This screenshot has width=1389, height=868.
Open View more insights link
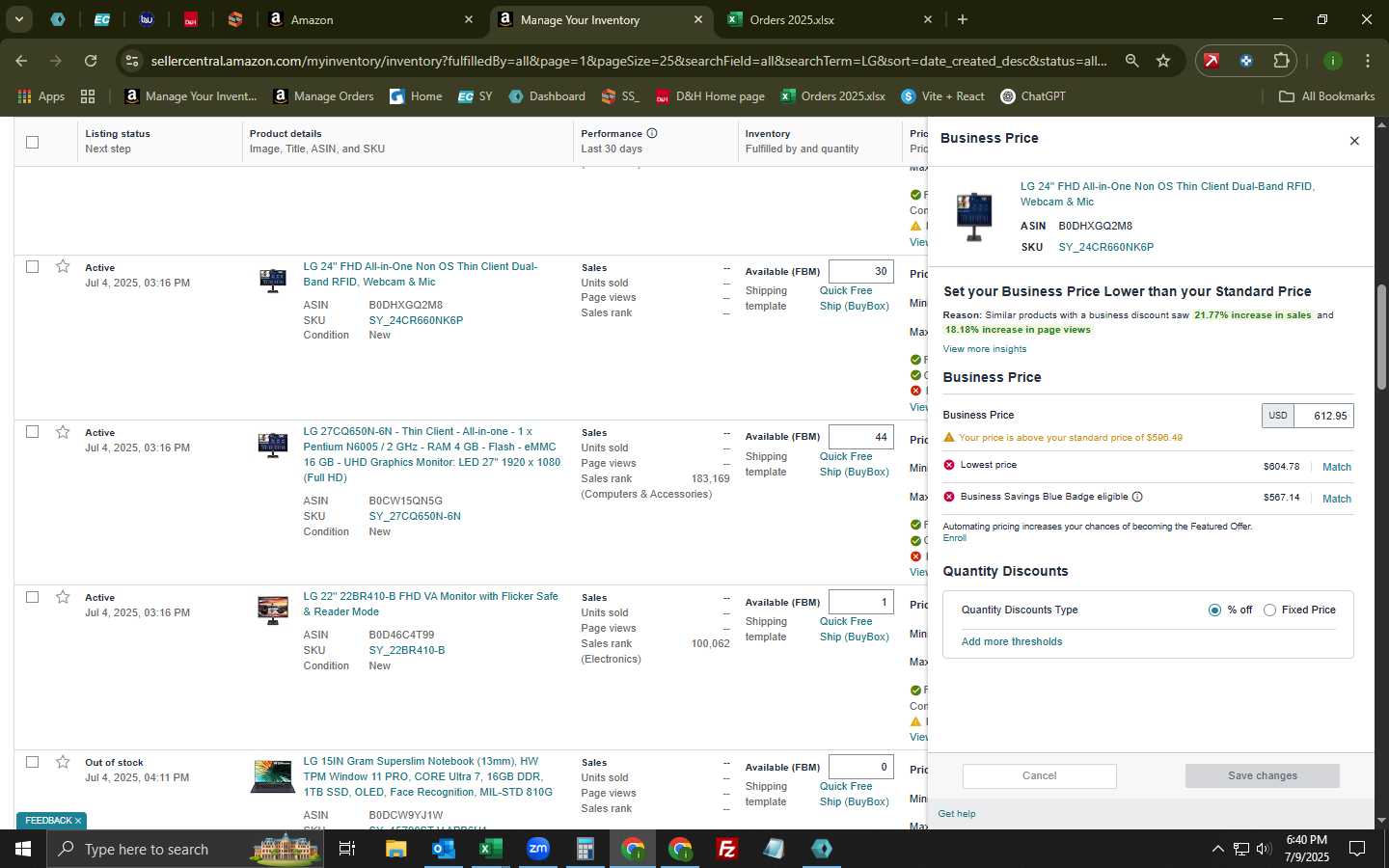pos(984,349)
